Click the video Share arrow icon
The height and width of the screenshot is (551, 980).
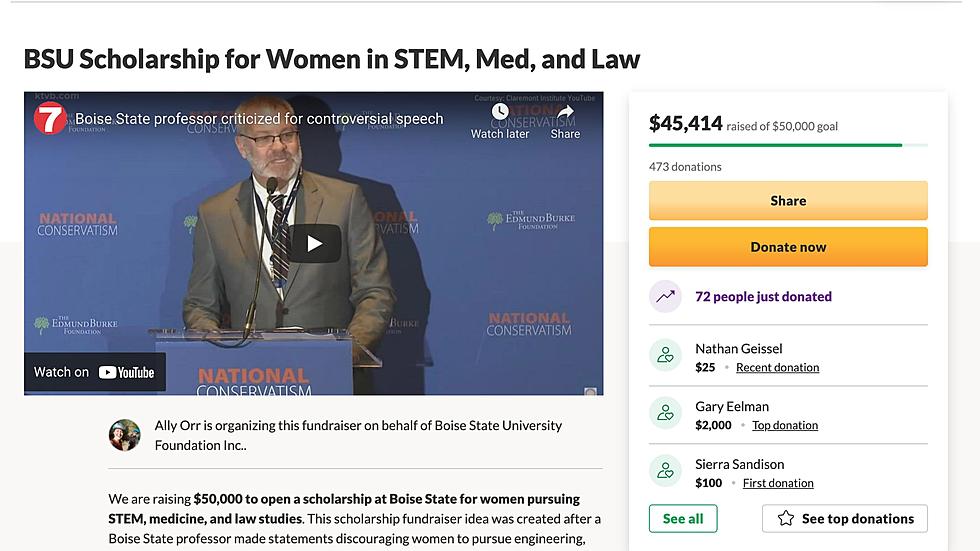click(565, 112)
